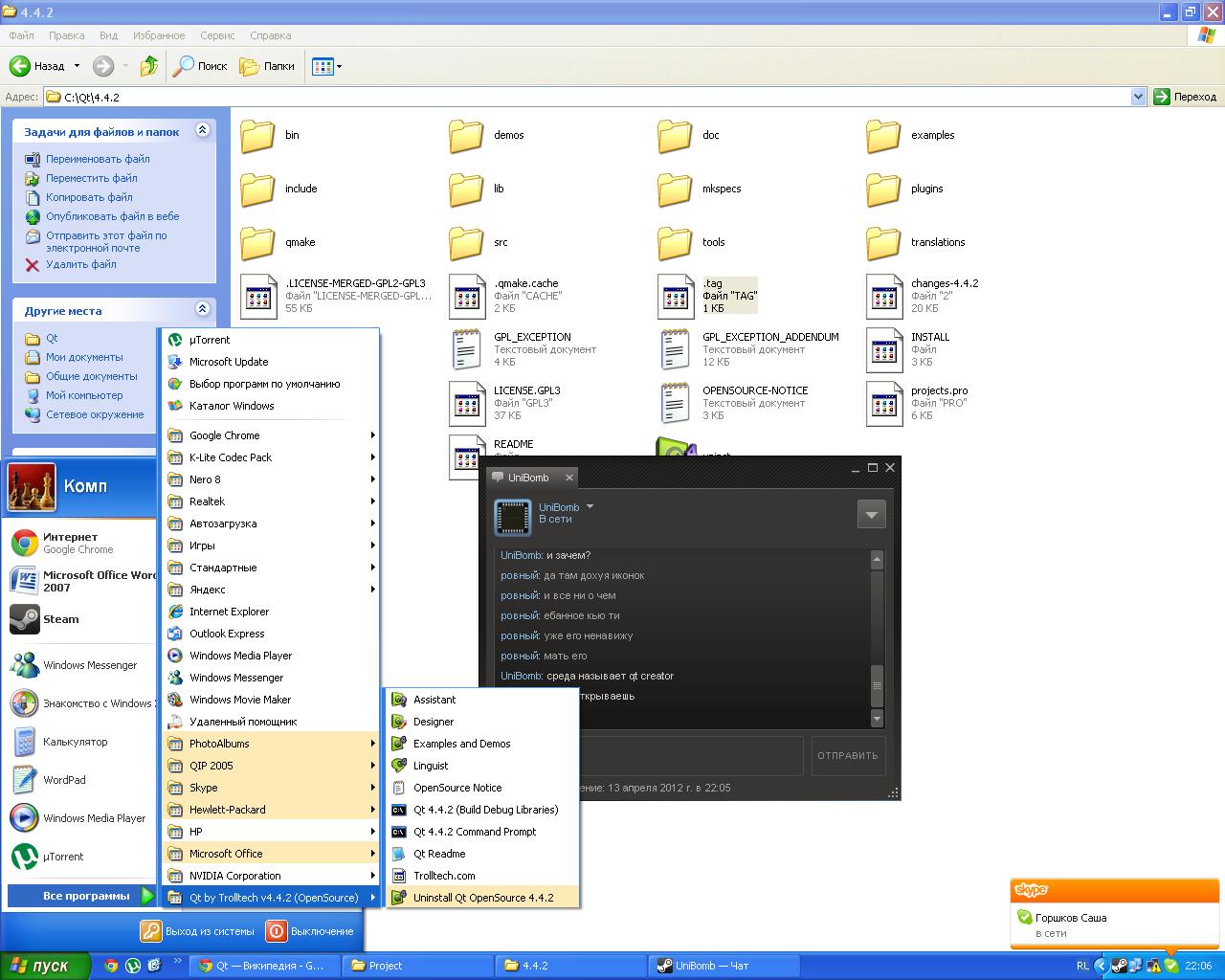Click the Skype tray icon
Screen dimensions: 1225x980
[1170, 966]
